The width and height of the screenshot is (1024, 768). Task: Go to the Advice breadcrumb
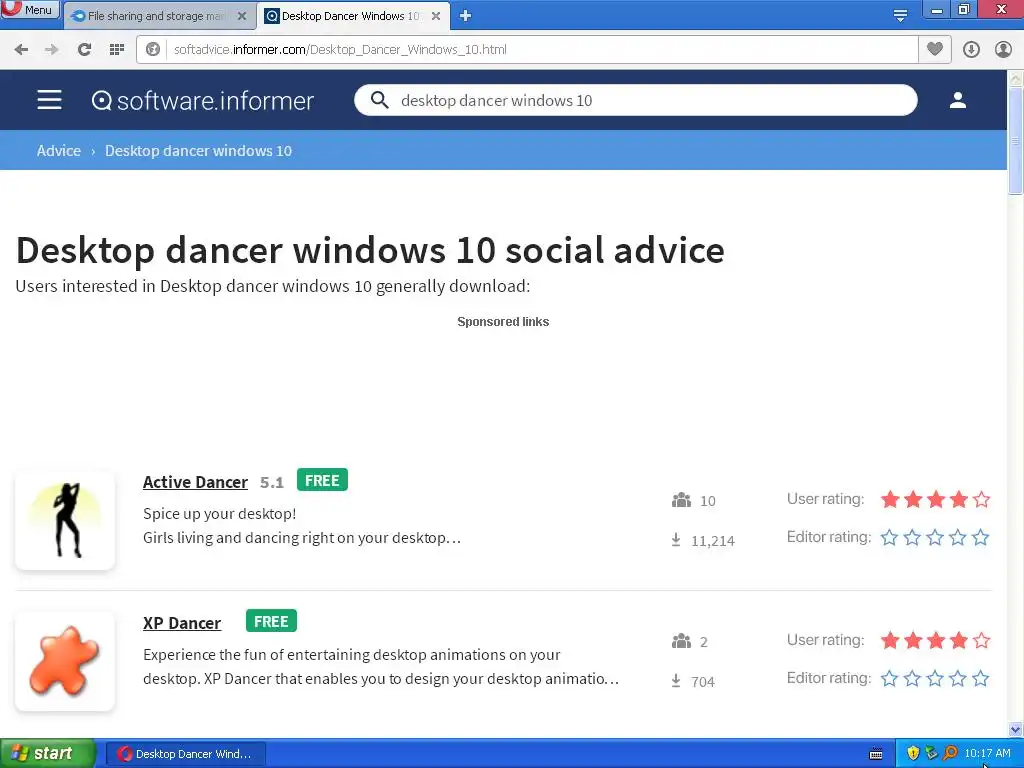(59, 151)
